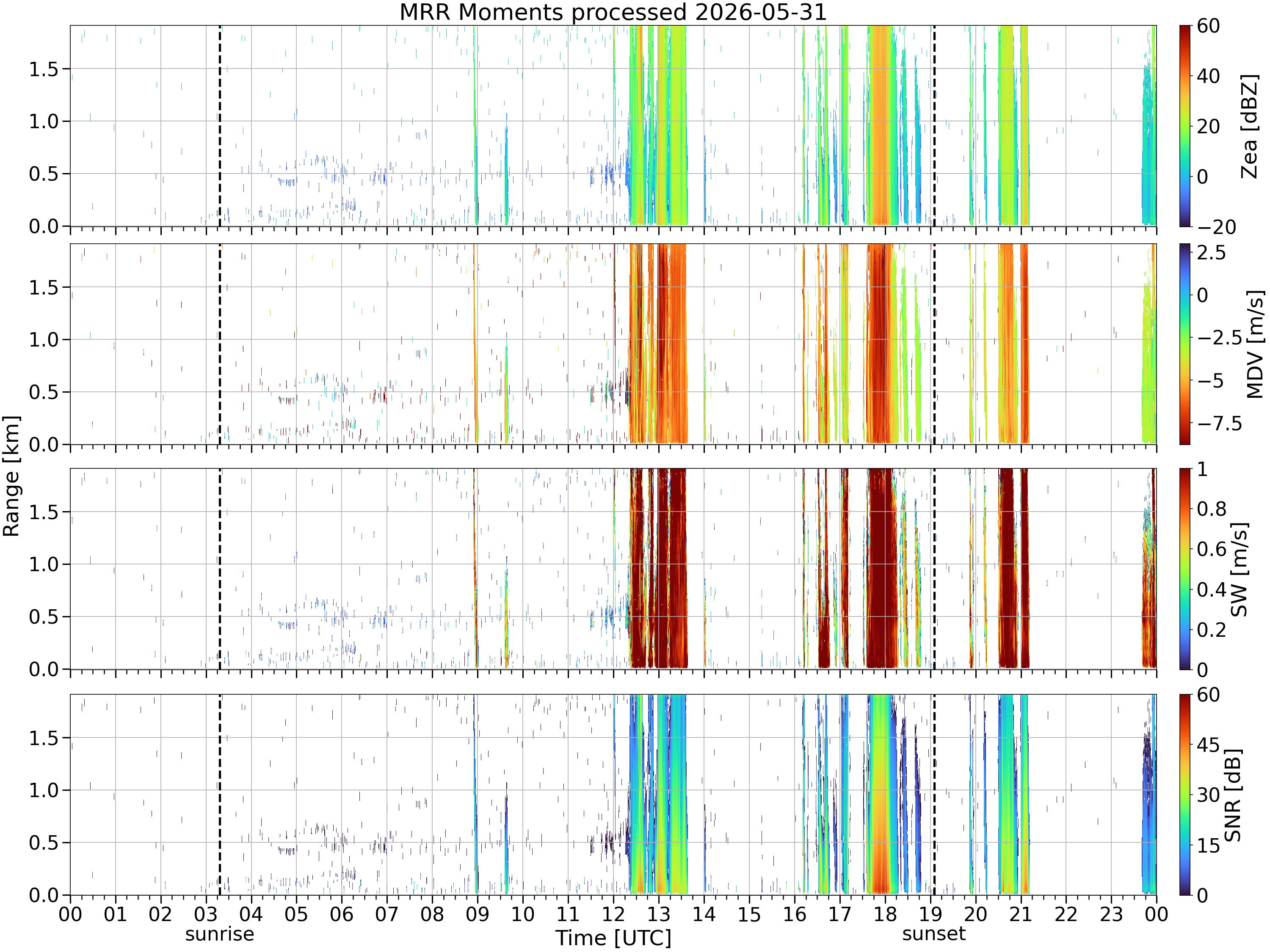Click the Range [km] axis label
This screenshot has height=952, width=1270.
click(11, 476)
